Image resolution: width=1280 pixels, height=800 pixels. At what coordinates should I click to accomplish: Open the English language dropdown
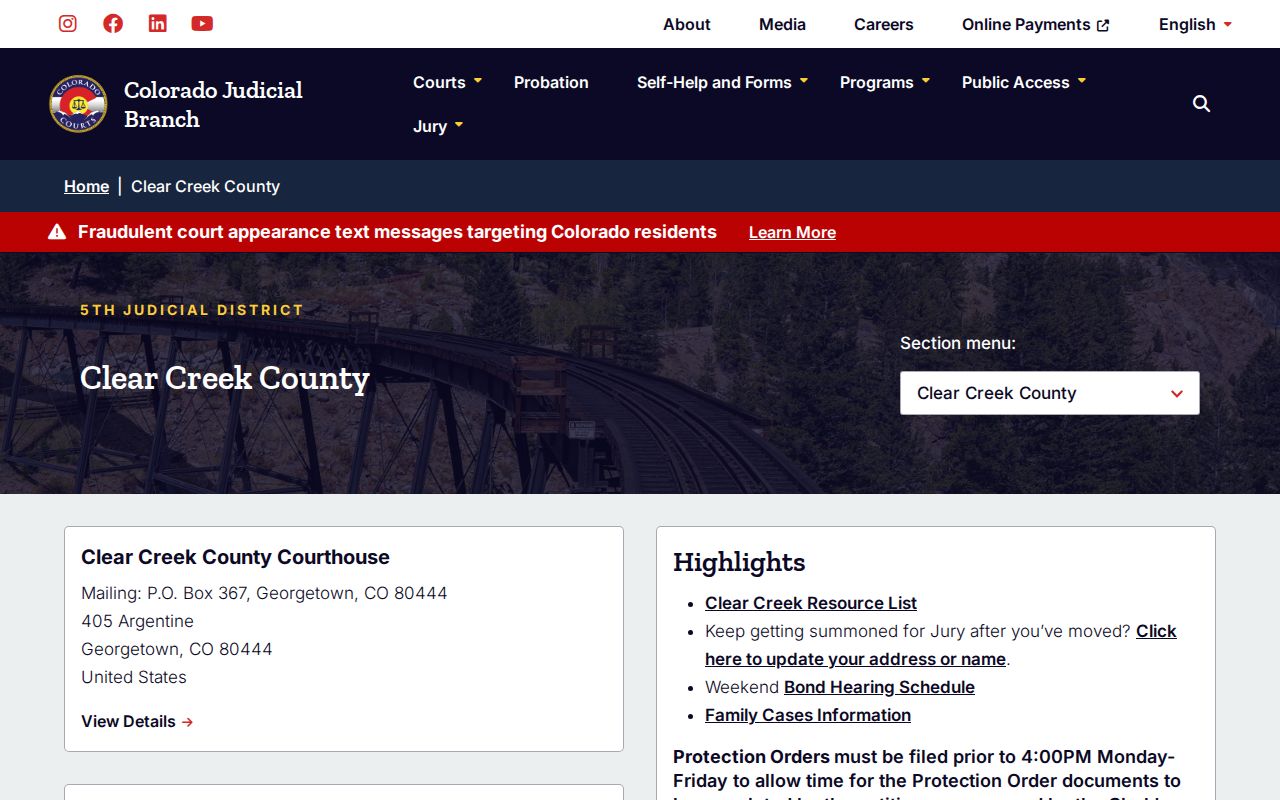click(1195, 24)
